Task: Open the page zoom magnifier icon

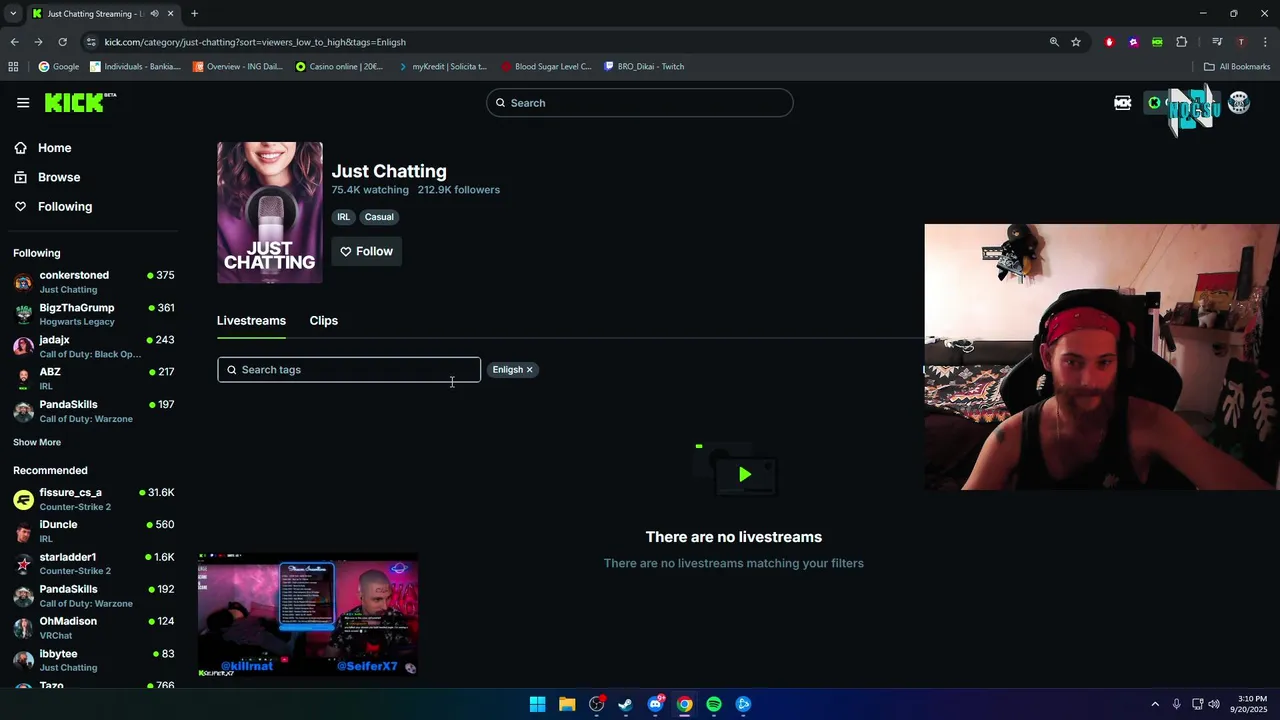Action: pos(1054,42)
